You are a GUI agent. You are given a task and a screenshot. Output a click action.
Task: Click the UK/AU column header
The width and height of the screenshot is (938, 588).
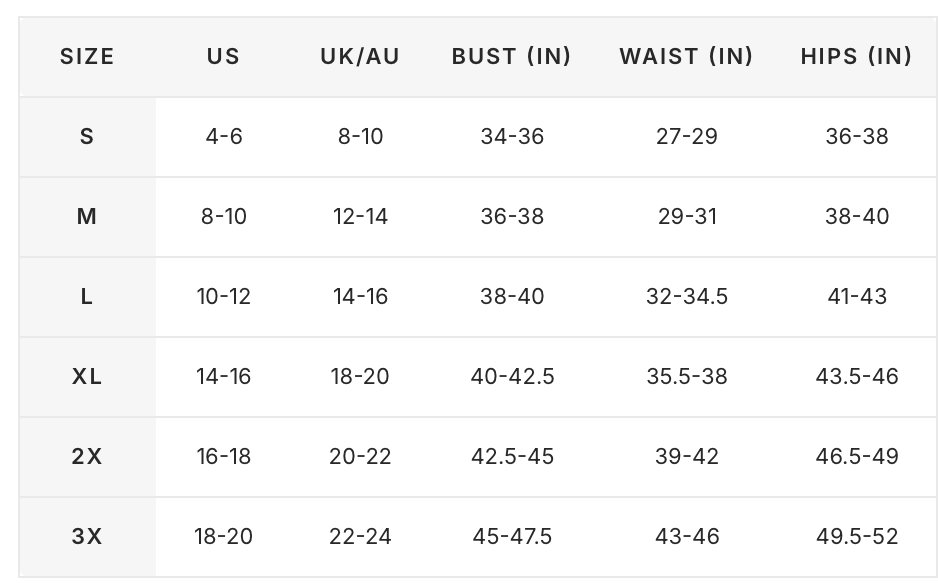(x=360, y=57)
